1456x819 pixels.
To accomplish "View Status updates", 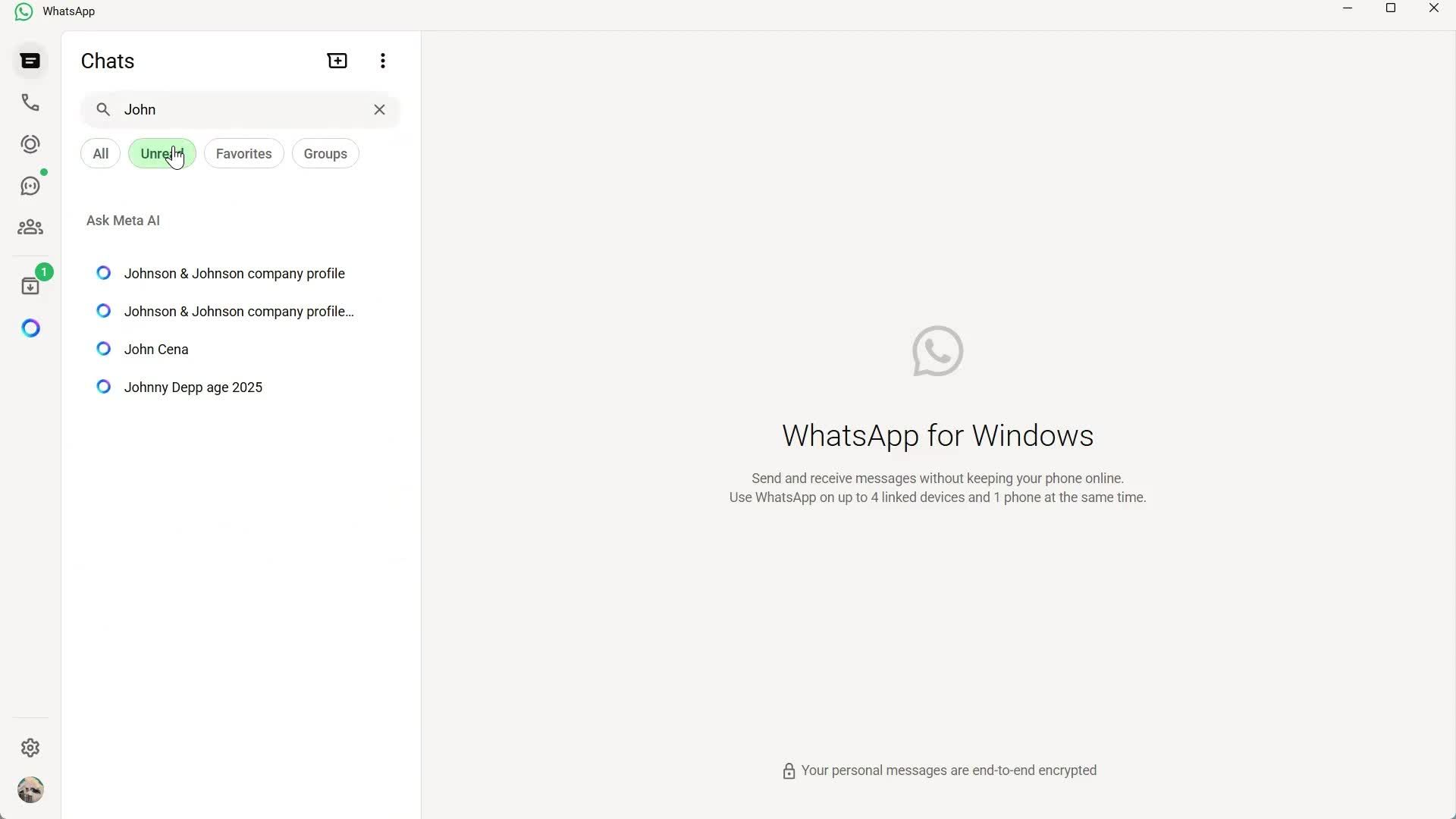I will (30, 144).
